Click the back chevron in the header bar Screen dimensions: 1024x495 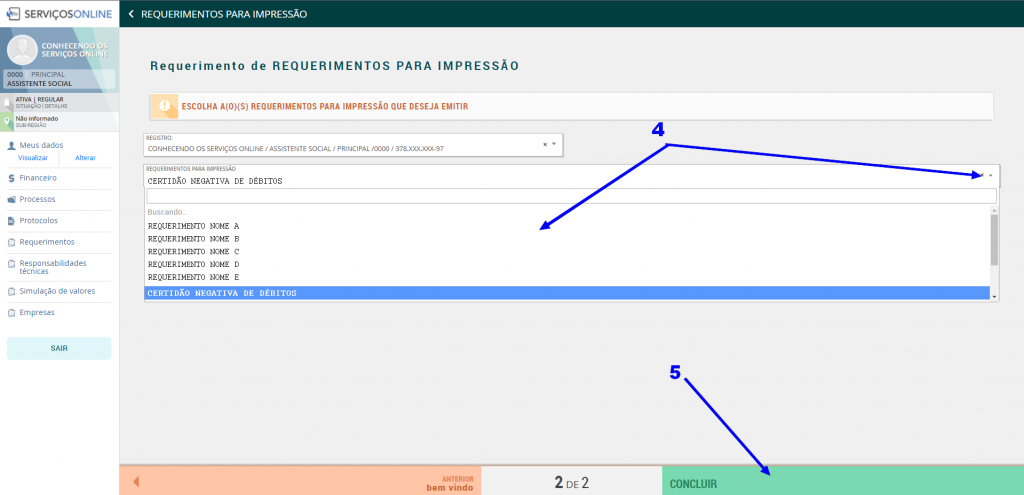pyautogui.click(x=131, y=15)
